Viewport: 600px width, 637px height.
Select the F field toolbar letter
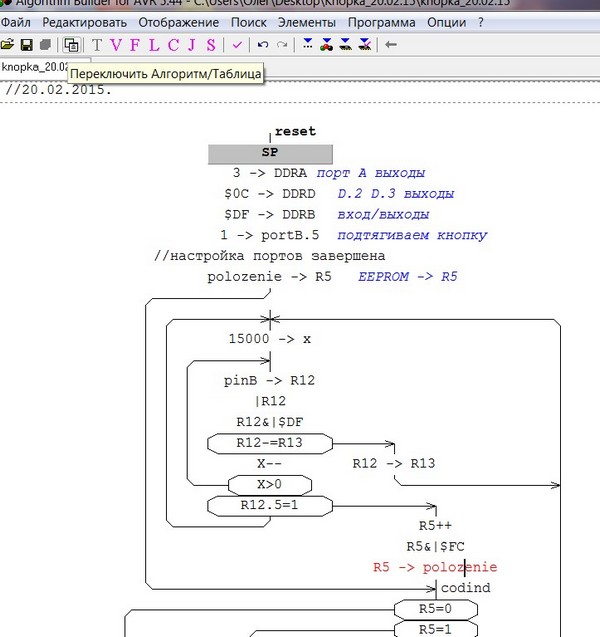135,44
